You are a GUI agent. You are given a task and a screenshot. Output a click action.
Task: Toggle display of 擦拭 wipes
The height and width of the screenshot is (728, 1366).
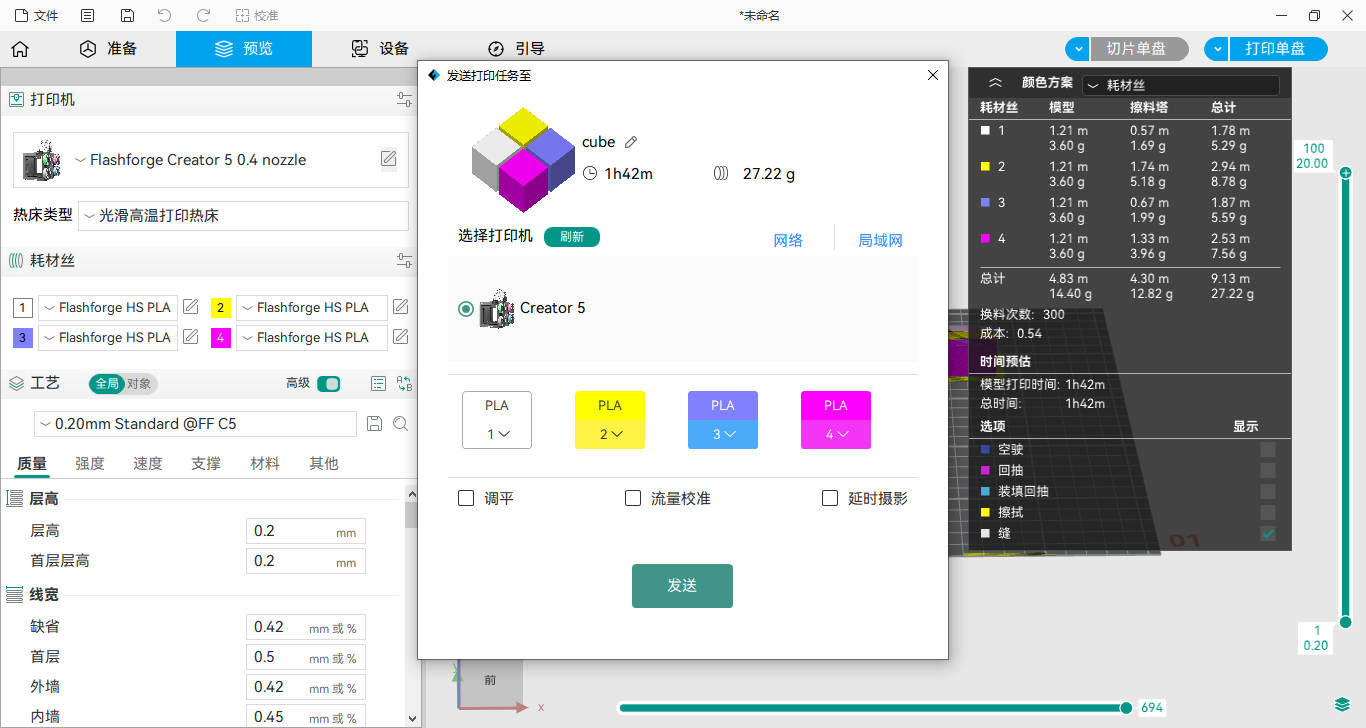[1268, 512]
